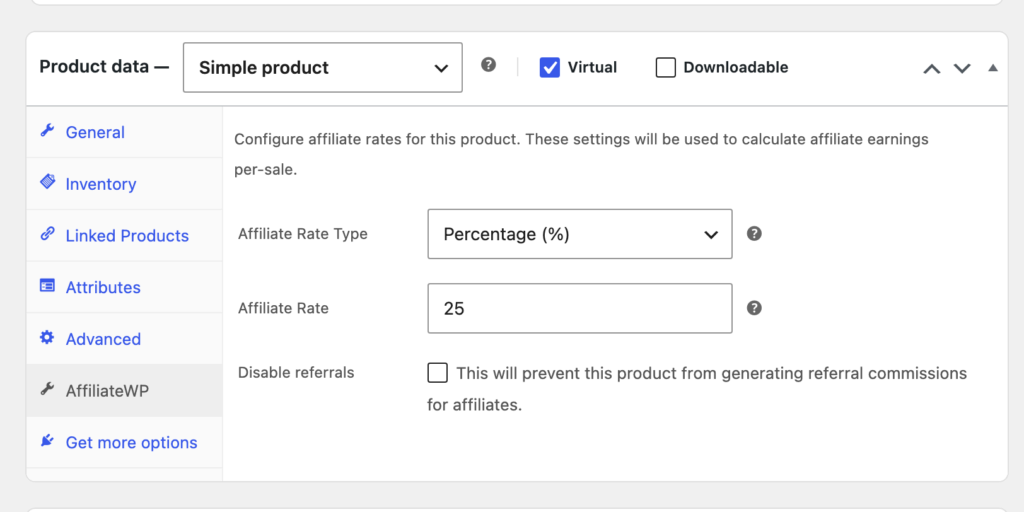Collapse the Product data panel
This screenshot has height=512, width=1024.
(x=993, y=67)
